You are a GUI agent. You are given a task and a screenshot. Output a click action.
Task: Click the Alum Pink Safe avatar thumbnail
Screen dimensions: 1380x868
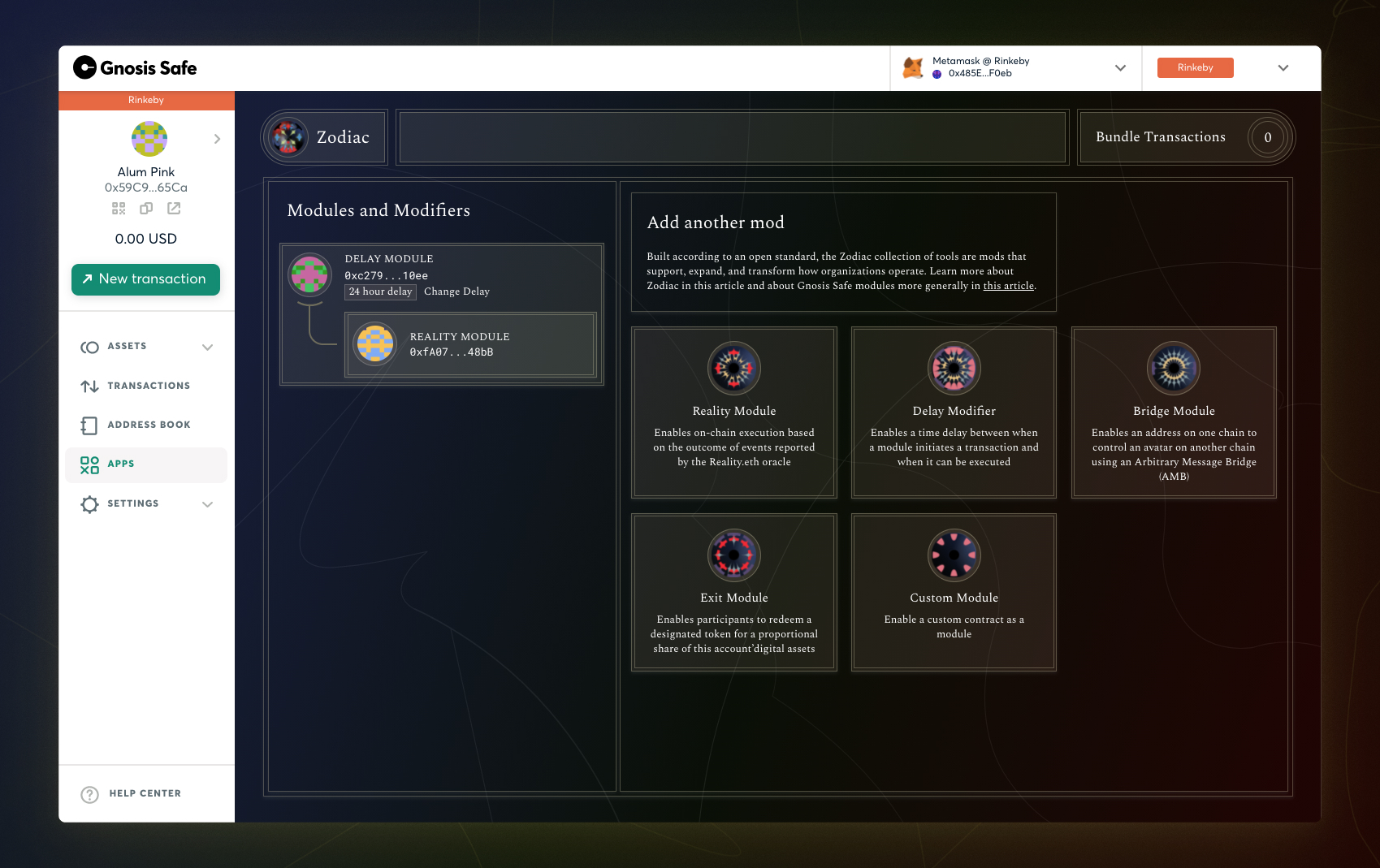149,138
